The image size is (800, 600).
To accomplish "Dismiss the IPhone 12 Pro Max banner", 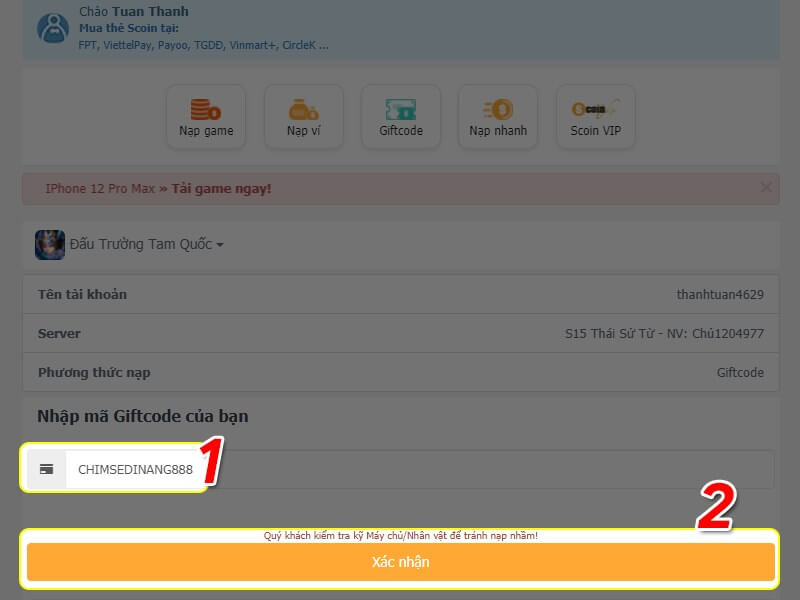I will coord(766,187).
